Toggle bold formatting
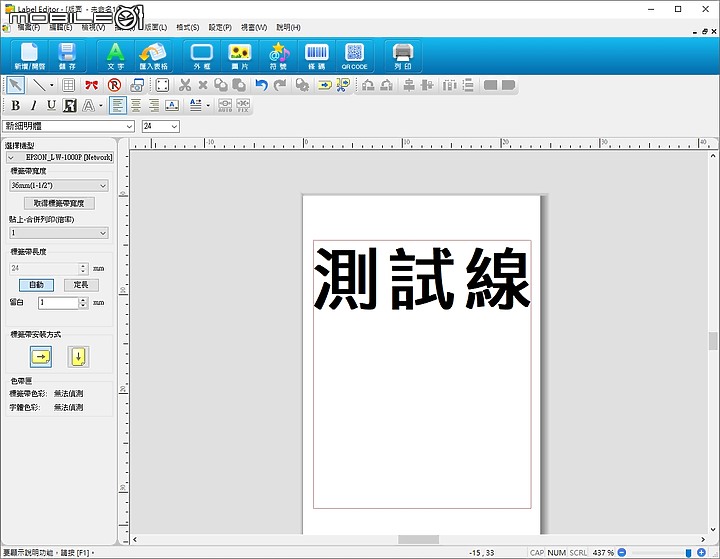The height and width of the screenshot is (559, 720). pos(15,106)
